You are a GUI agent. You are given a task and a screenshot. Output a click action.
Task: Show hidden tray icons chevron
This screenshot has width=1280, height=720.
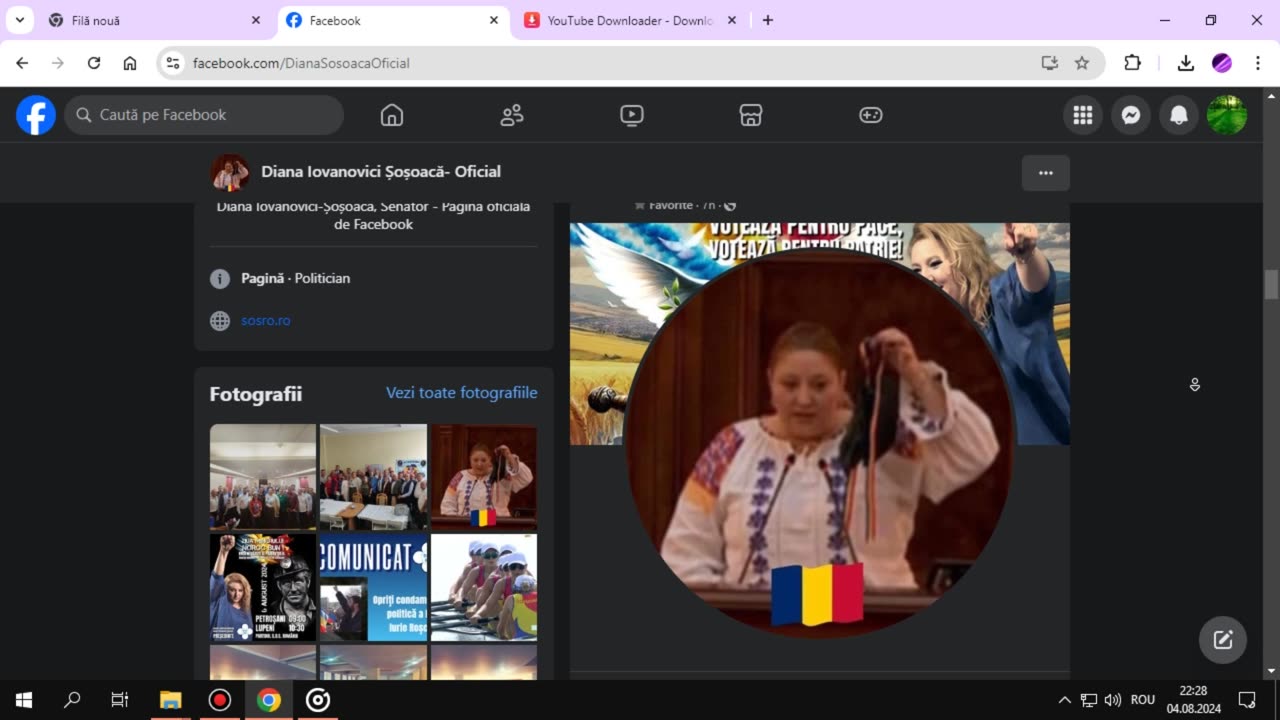coord(1064,700)
